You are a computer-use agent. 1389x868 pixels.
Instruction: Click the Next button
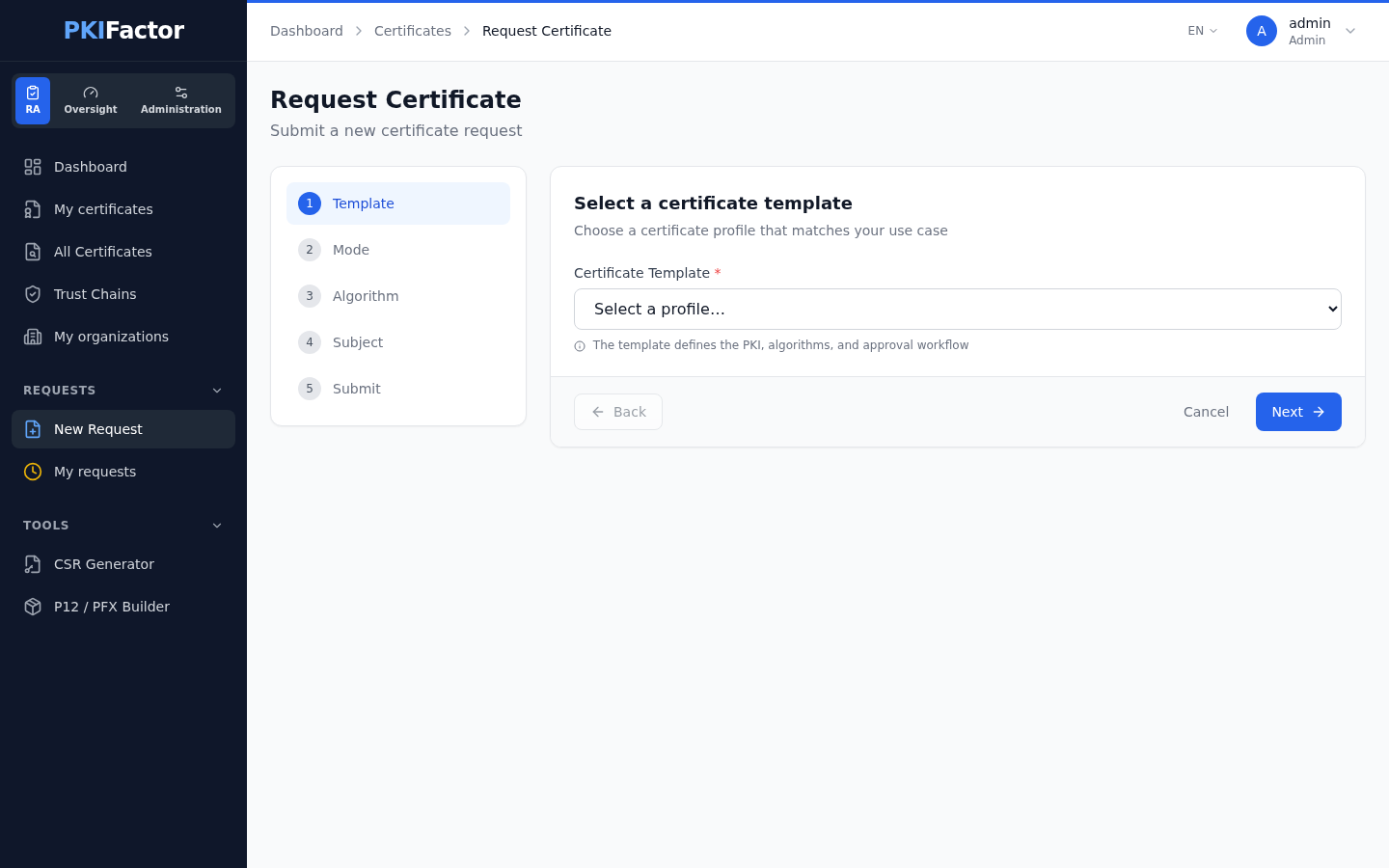point(1298,412)
